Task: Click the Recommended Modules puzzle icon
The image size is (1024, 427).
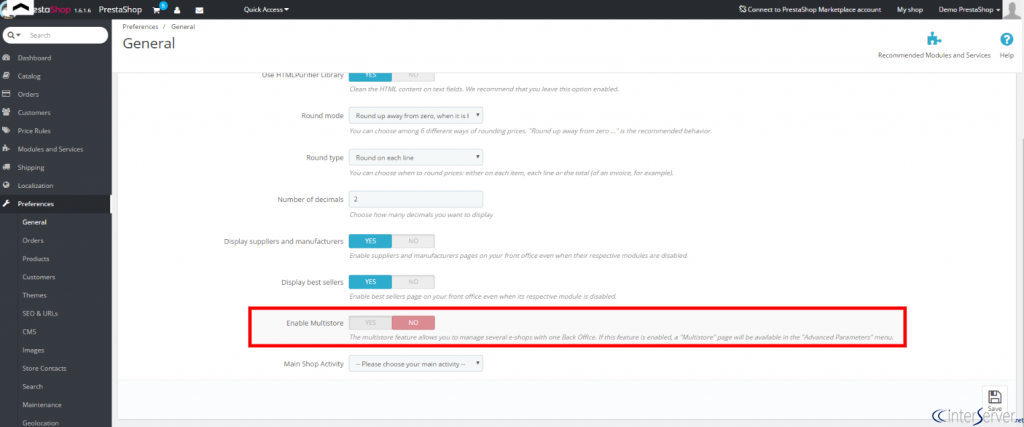Action: (934, 39)
